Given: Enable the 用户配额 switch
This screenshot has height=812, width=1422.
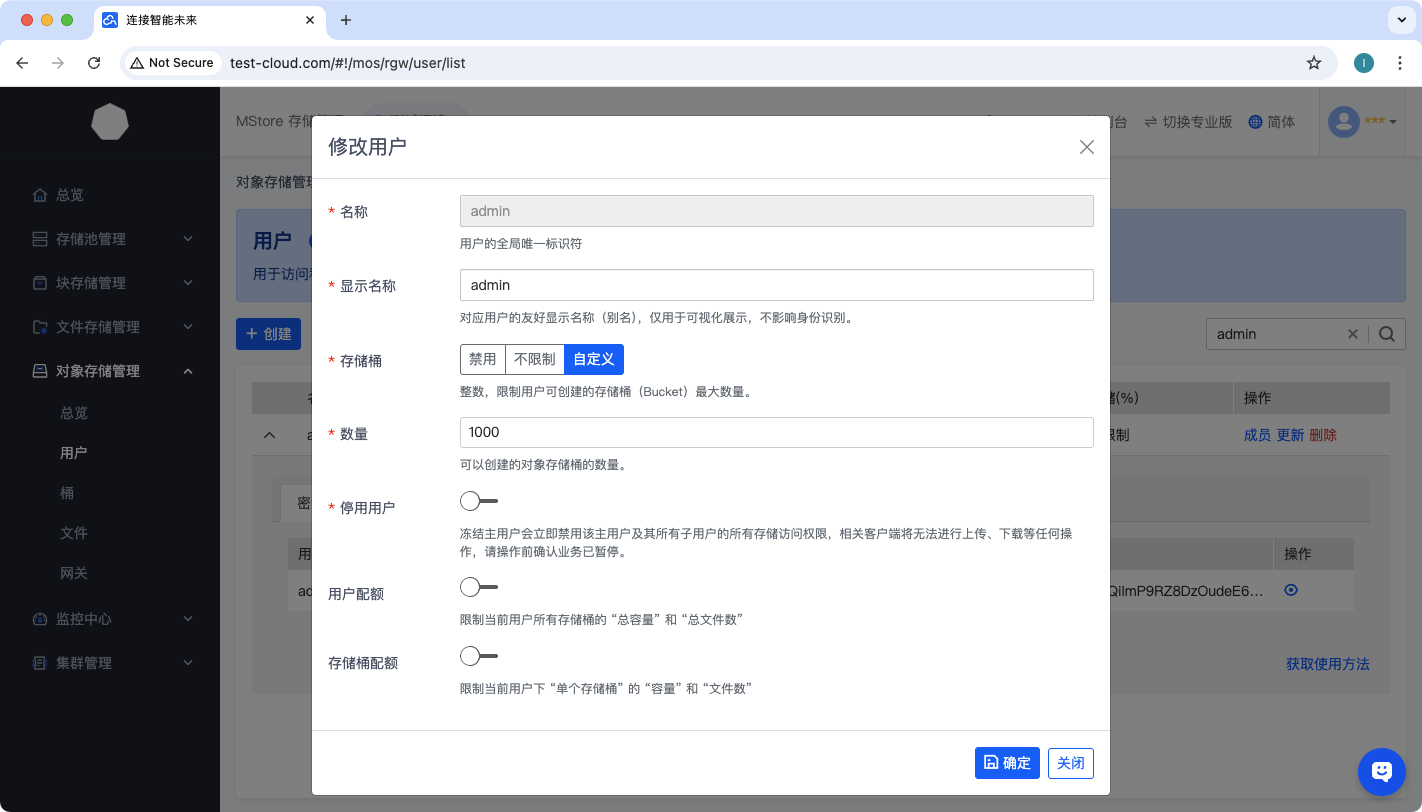Looking at the screenshot, I should (x=479, y=587).
